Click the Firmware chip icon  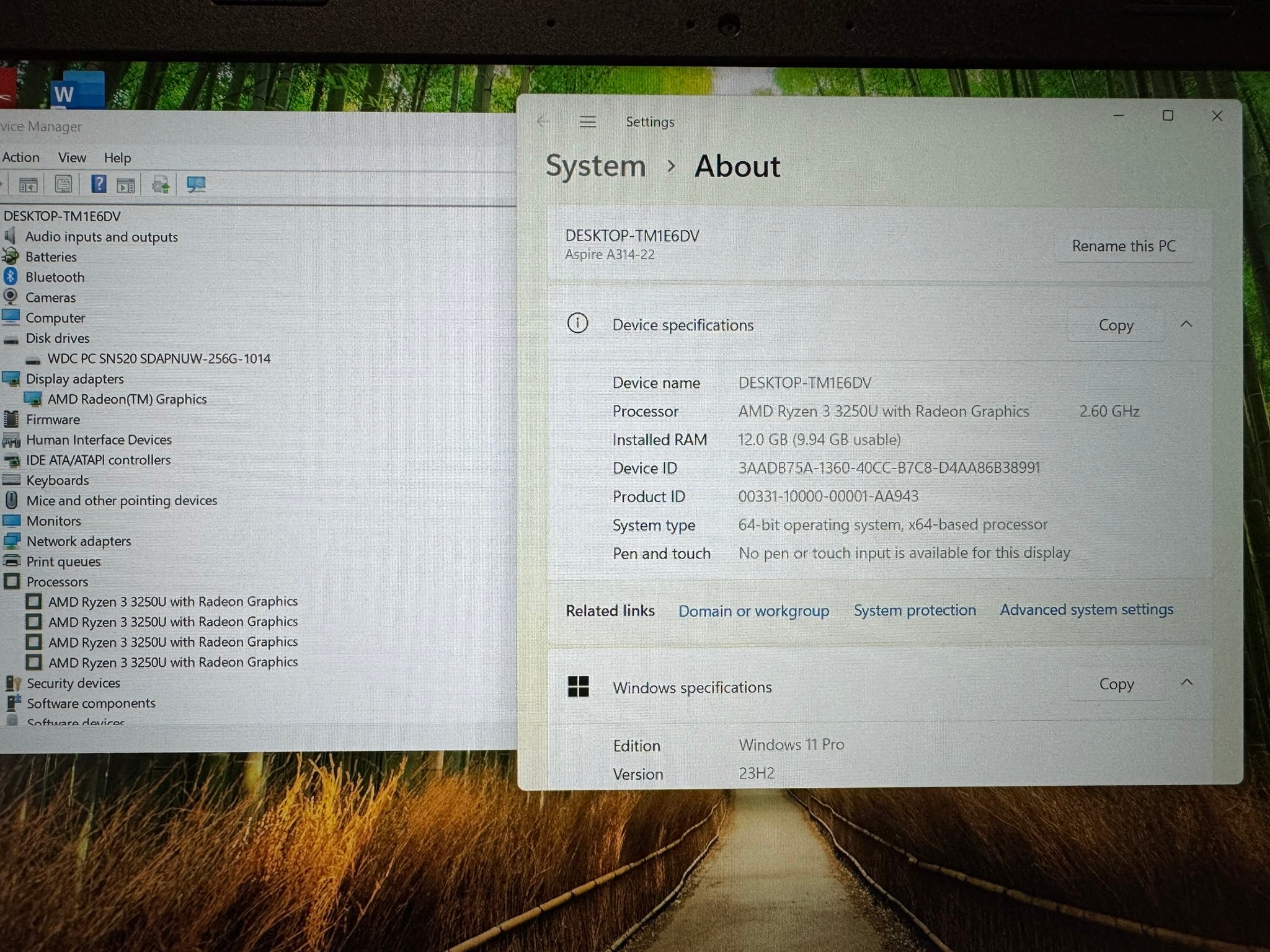click(x=11, y=420)
